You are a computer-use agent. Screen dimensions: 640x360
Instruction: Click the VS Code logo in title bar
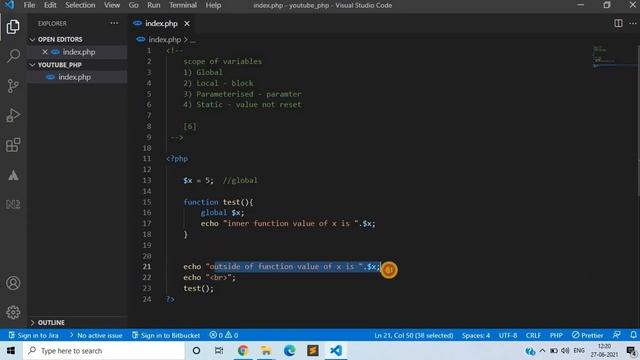click(9, 5)
